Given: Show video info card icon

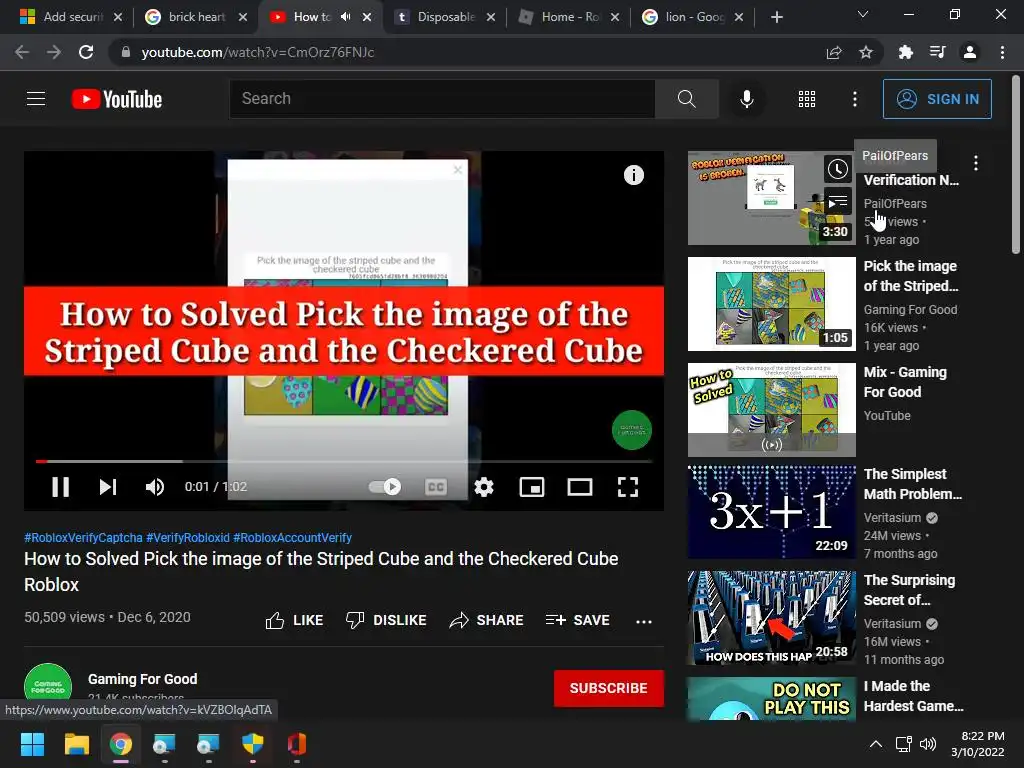Looking at the screenshot, I should click(x=633, y=175).
